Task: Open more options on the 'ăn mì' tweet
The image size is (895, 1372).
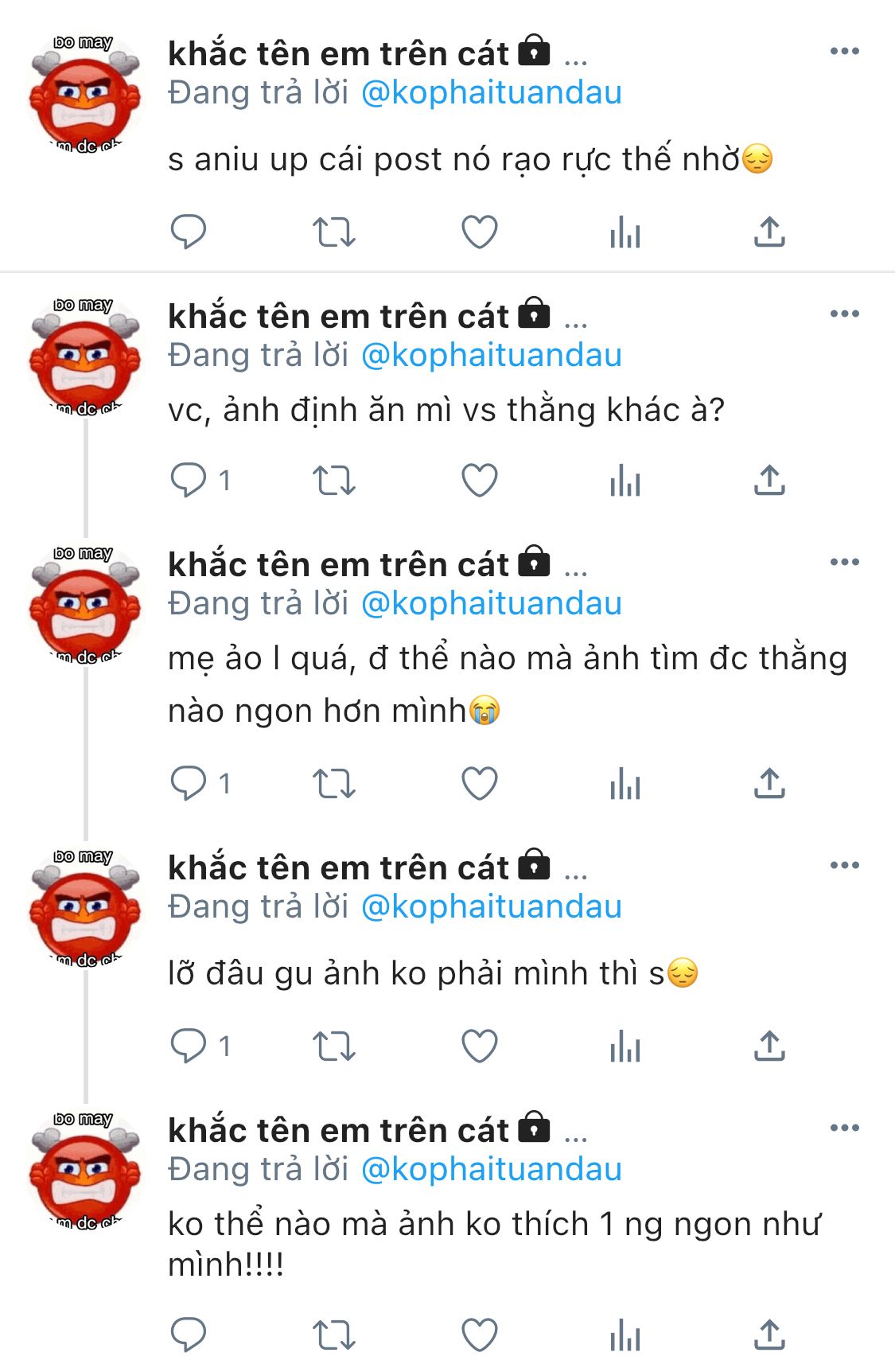Action: pyautogui.click(x=844, y=314)
